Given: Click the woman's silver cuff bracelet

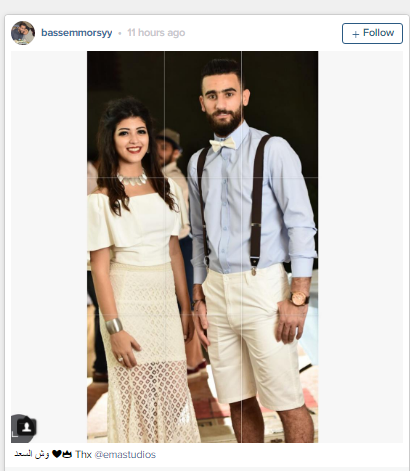Looking at the screenshot, I should (x=114, y=326).
